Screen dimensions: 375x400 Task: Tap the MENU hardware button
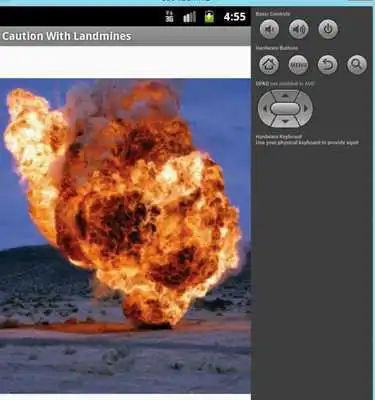(298, 64)
